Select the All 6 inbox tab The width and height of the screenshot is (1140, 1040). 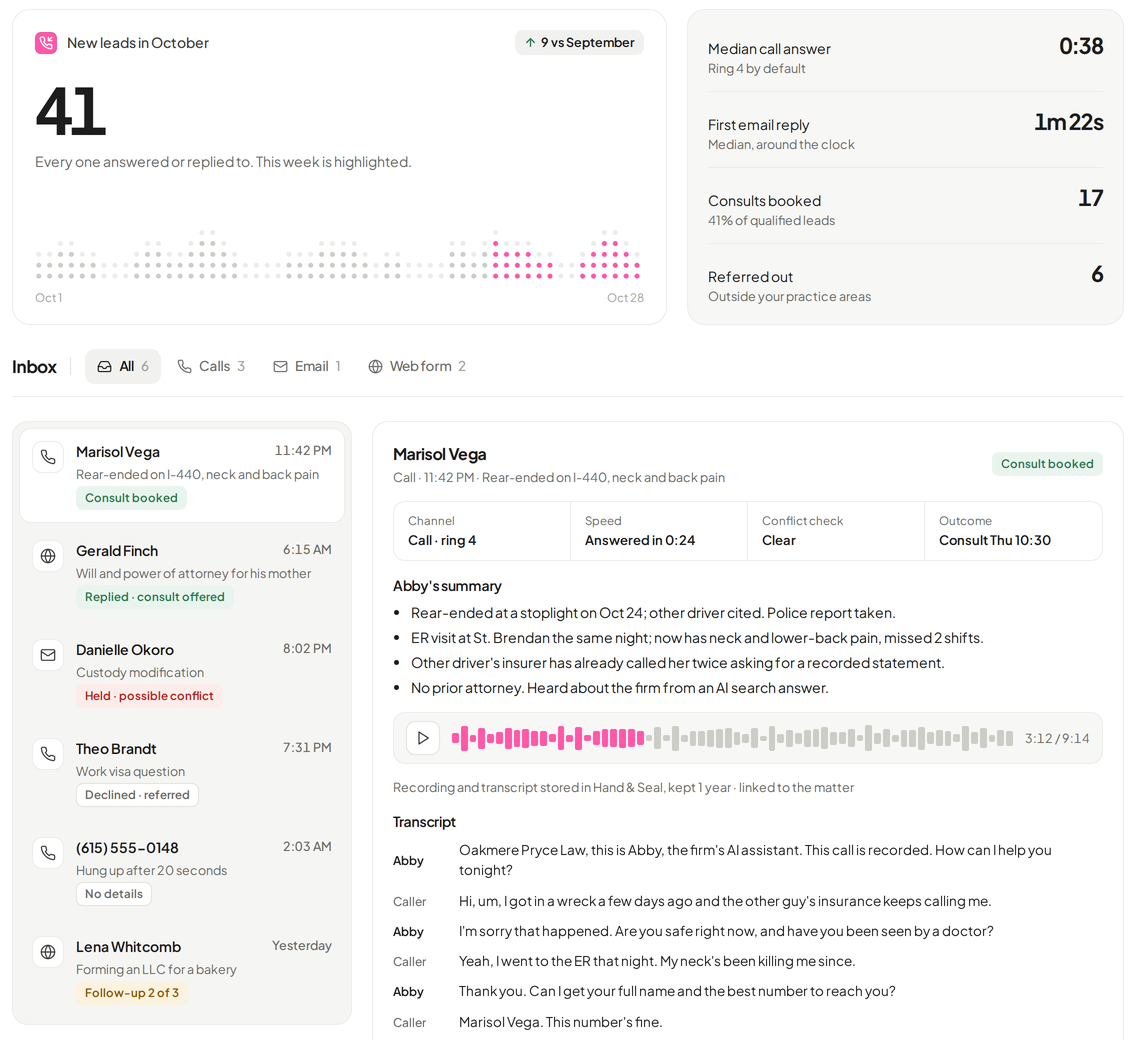click(x=123, y=367)
